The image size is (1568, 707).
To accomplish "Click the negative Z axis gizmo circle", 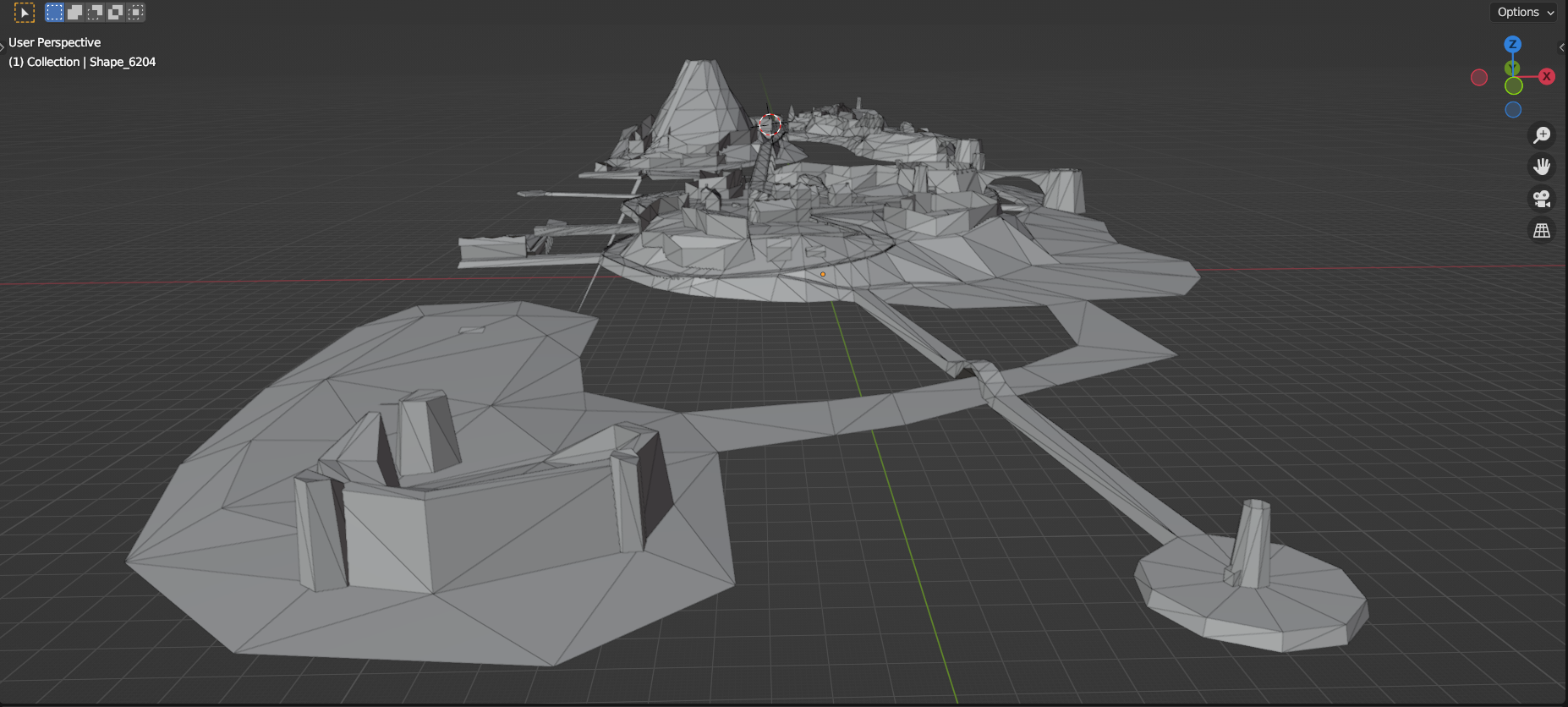I will click(x=1513, y=110).
